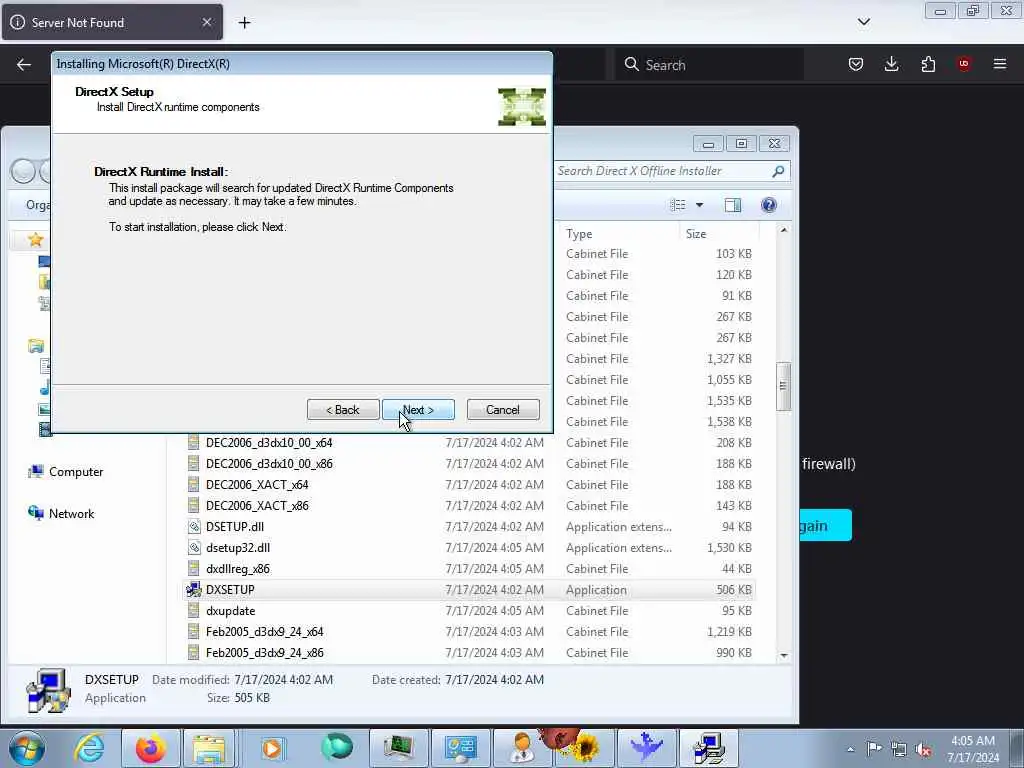Open Windows Start menu

pos(27,748)
